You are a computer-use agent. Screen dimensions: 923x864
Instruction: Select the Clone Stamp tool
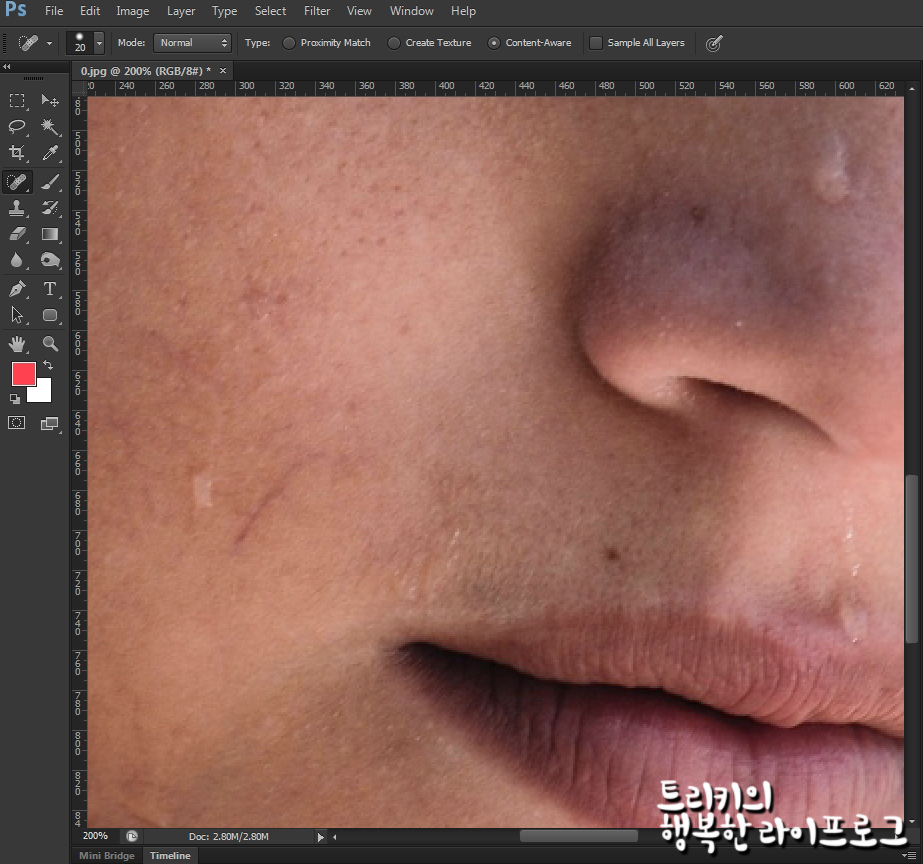tap(17, 208)
